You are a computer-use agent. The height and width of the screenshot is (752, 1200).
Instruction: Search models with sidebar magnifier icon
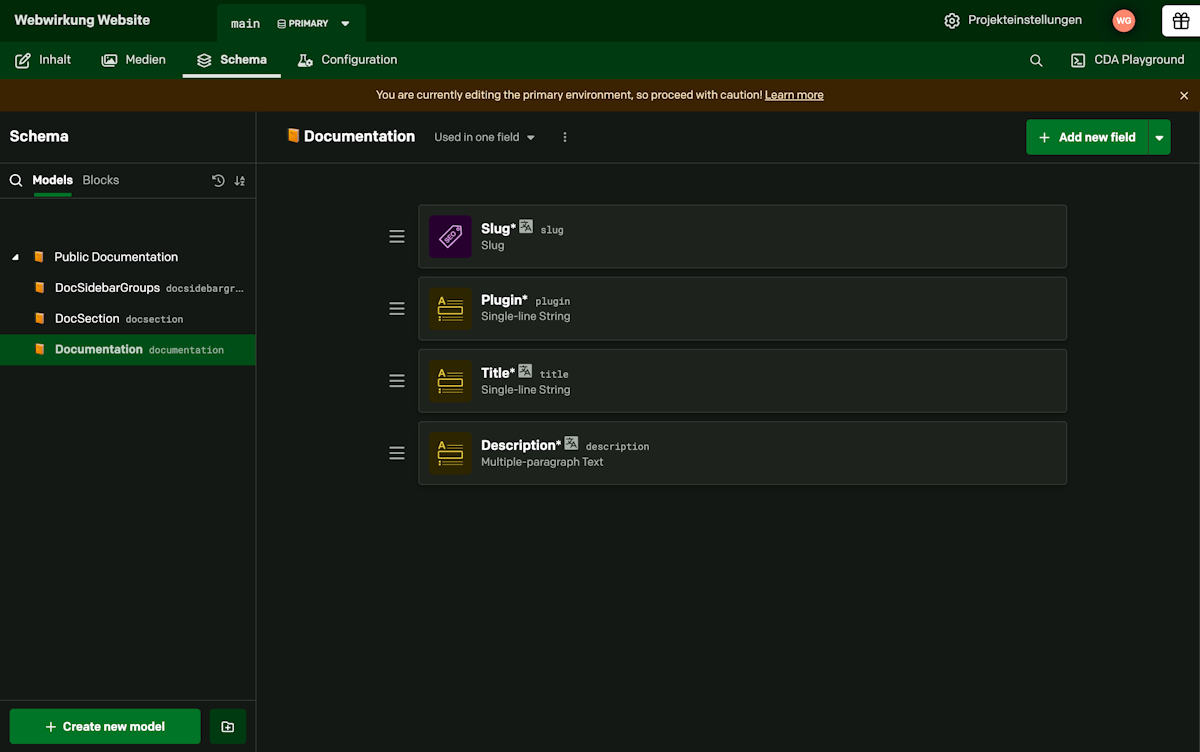point(16,181)
